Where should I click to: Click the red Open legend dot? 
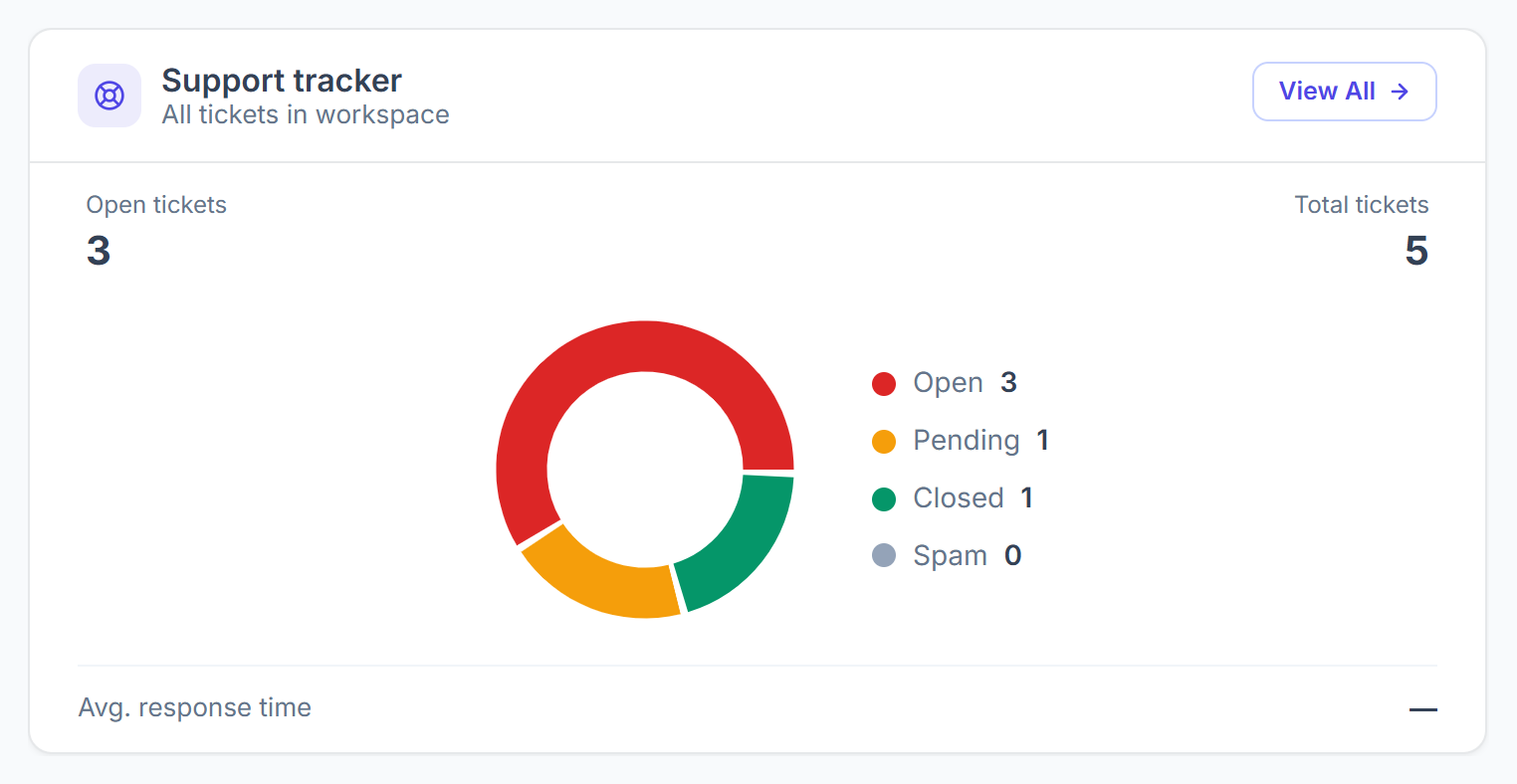pos(884,384)
